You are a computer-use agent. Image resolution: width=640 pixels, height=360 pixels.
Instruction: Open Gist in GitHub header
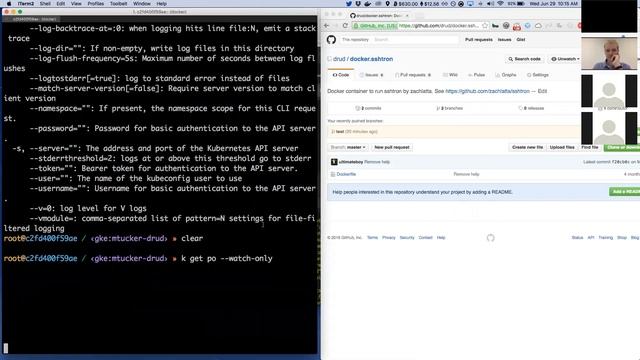521,40
